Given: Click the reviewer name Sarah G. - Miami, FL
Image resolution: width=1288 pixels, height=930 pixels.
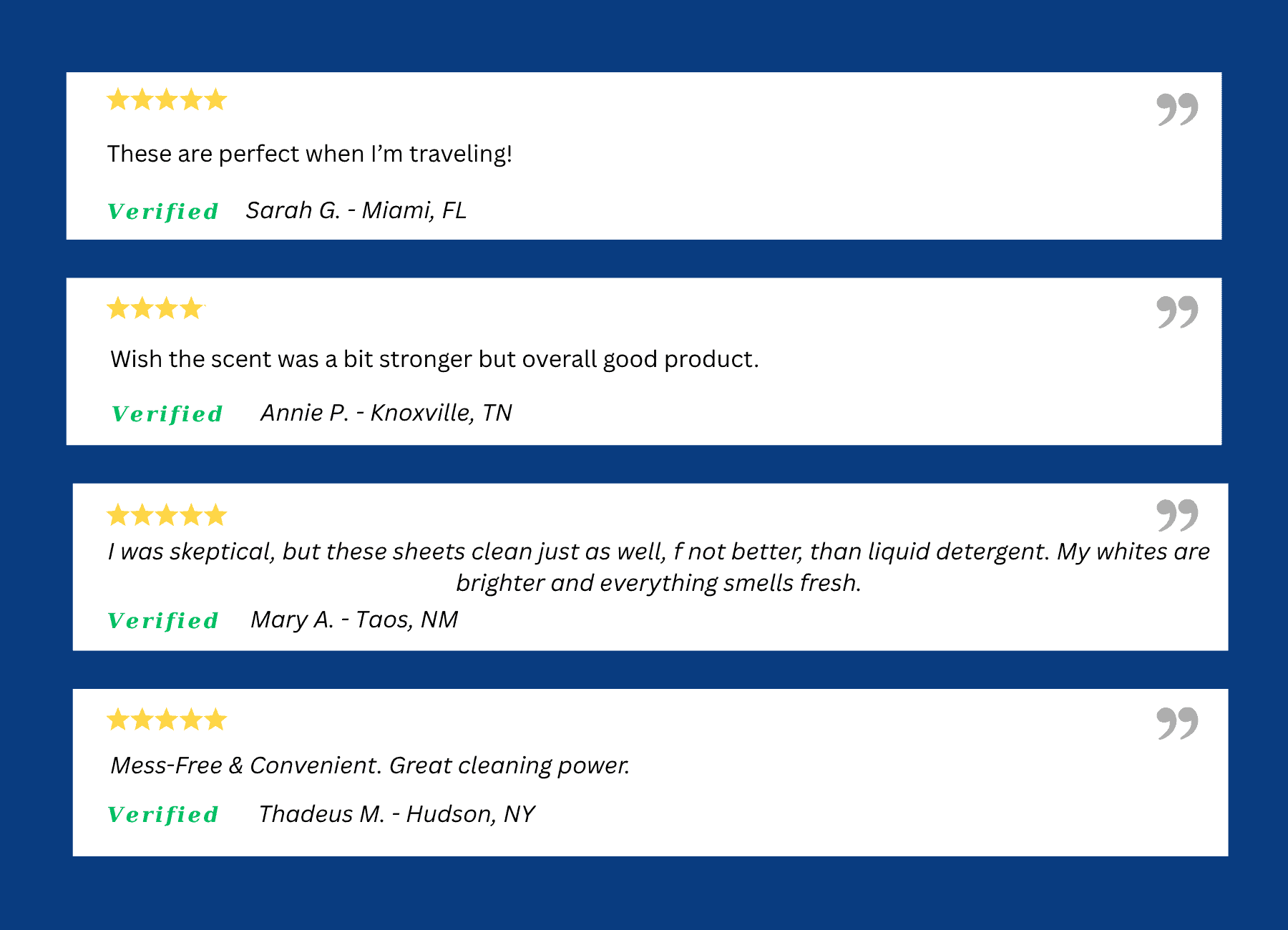Looking at the screenshot, I should coord(356,210).
